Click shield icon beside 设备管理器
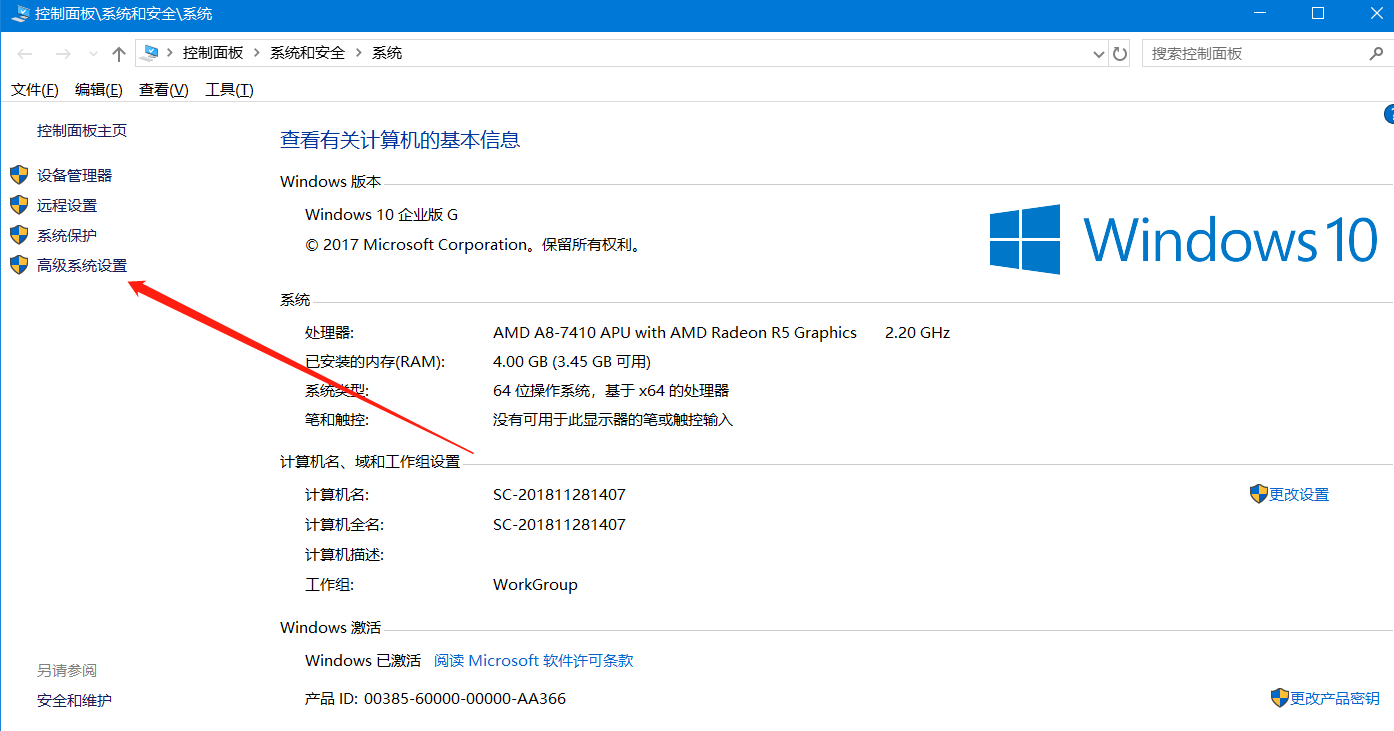The height and width of the screenshot is (731, 1394). pyautogui.click(x=19, y=175)
